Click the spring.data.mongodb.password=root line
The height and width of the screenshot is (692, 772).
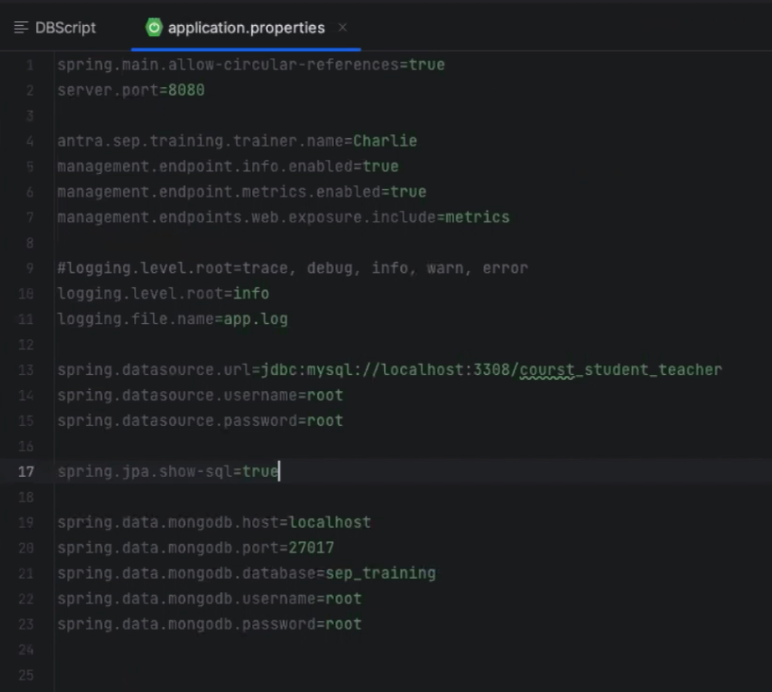pos(210,624)
